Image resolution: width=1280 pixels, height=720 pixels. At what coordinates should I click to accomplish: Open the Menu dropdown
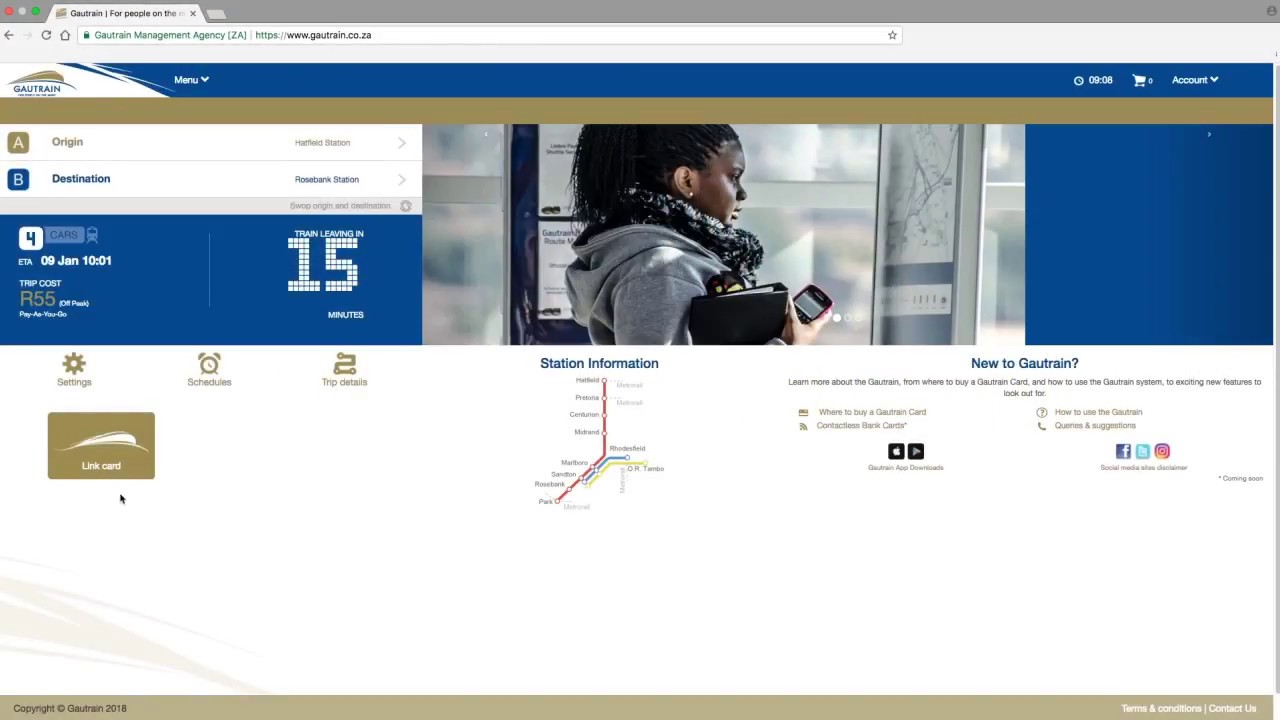point(191,80)
